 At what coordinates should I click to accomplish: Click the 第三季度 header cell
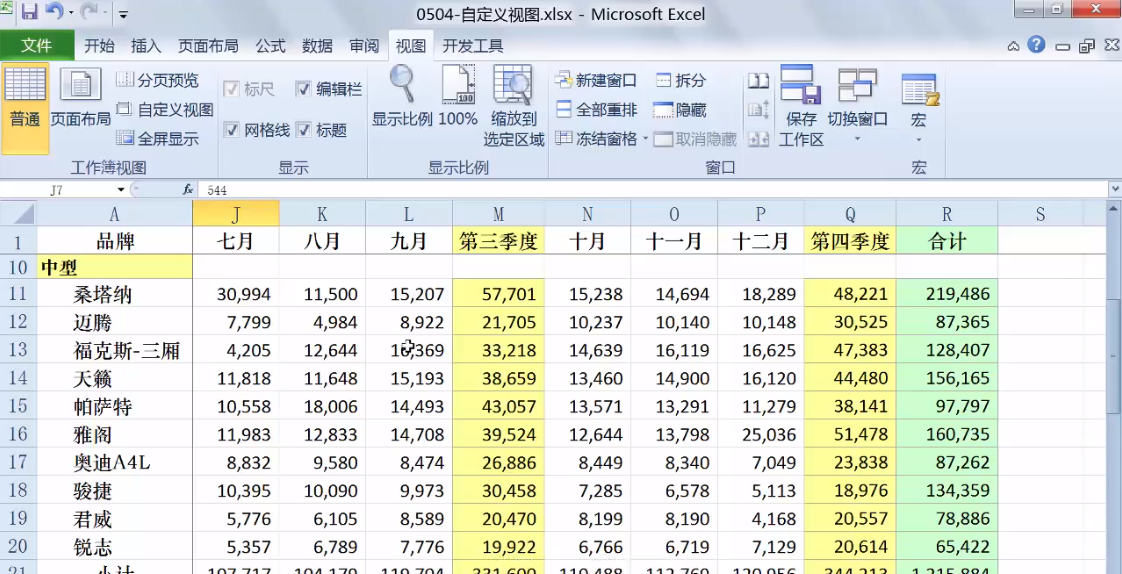498,241
